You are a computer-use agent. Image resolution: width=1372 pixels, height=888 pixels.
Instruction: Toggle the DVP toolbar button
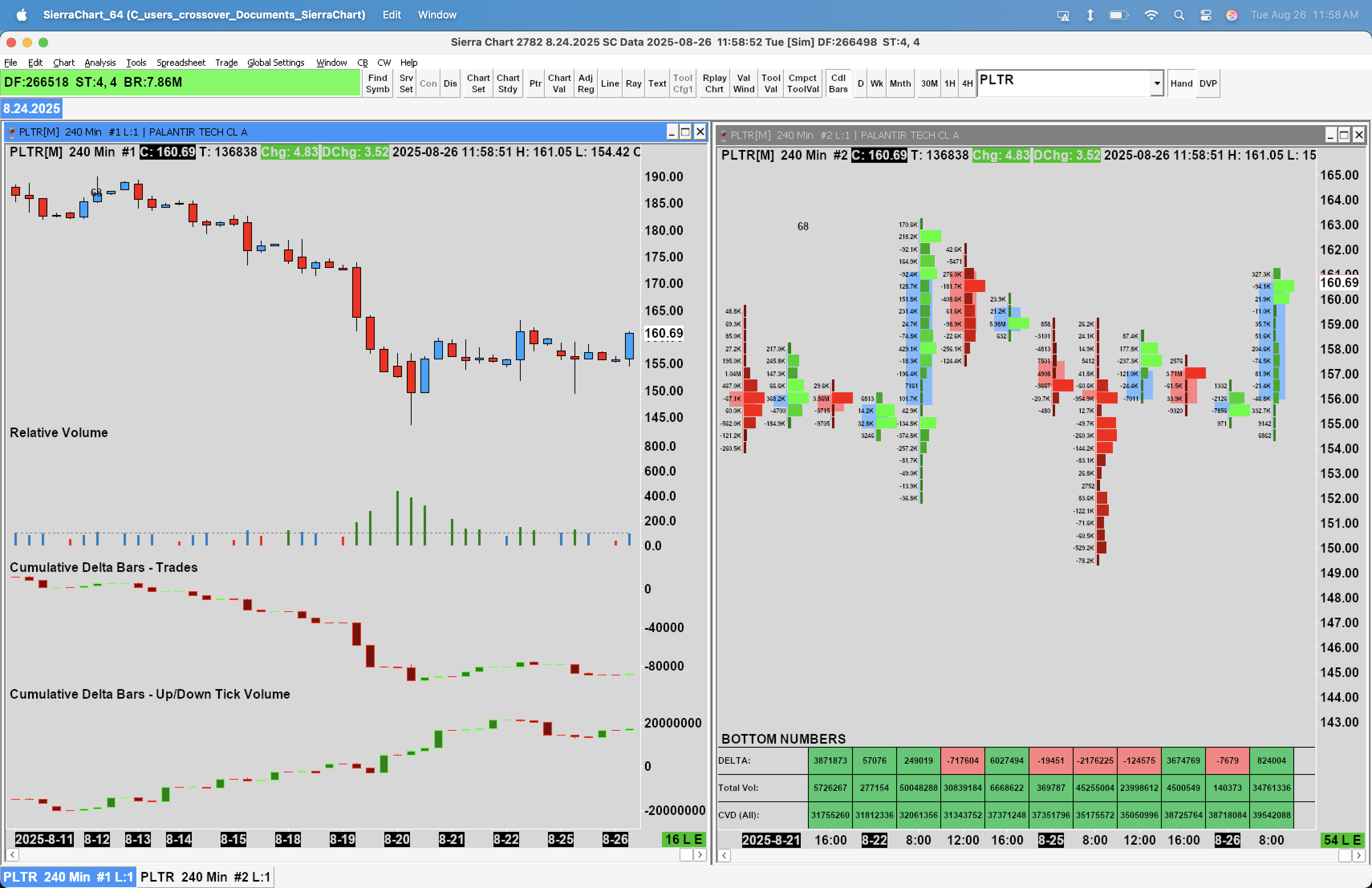(x=1208, y=83)
